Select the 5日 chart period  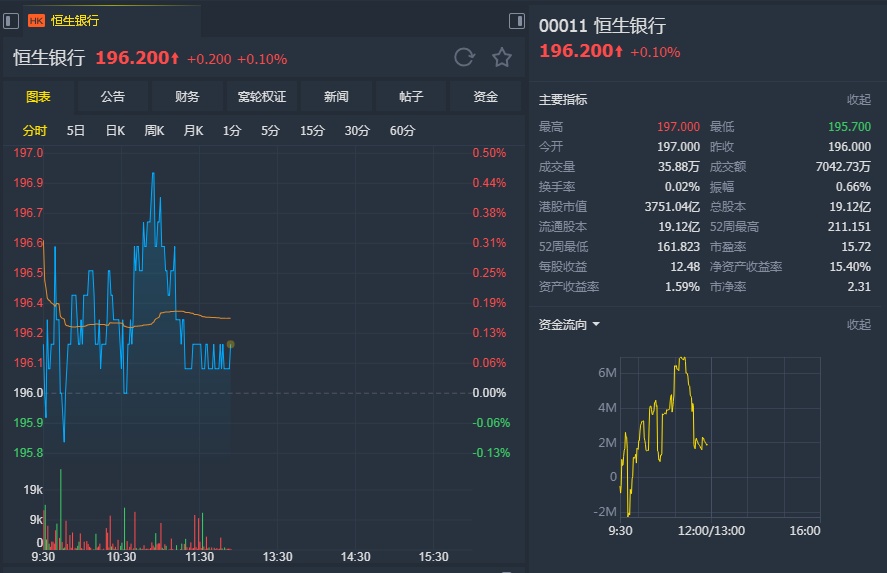click(x=76, y=130)
